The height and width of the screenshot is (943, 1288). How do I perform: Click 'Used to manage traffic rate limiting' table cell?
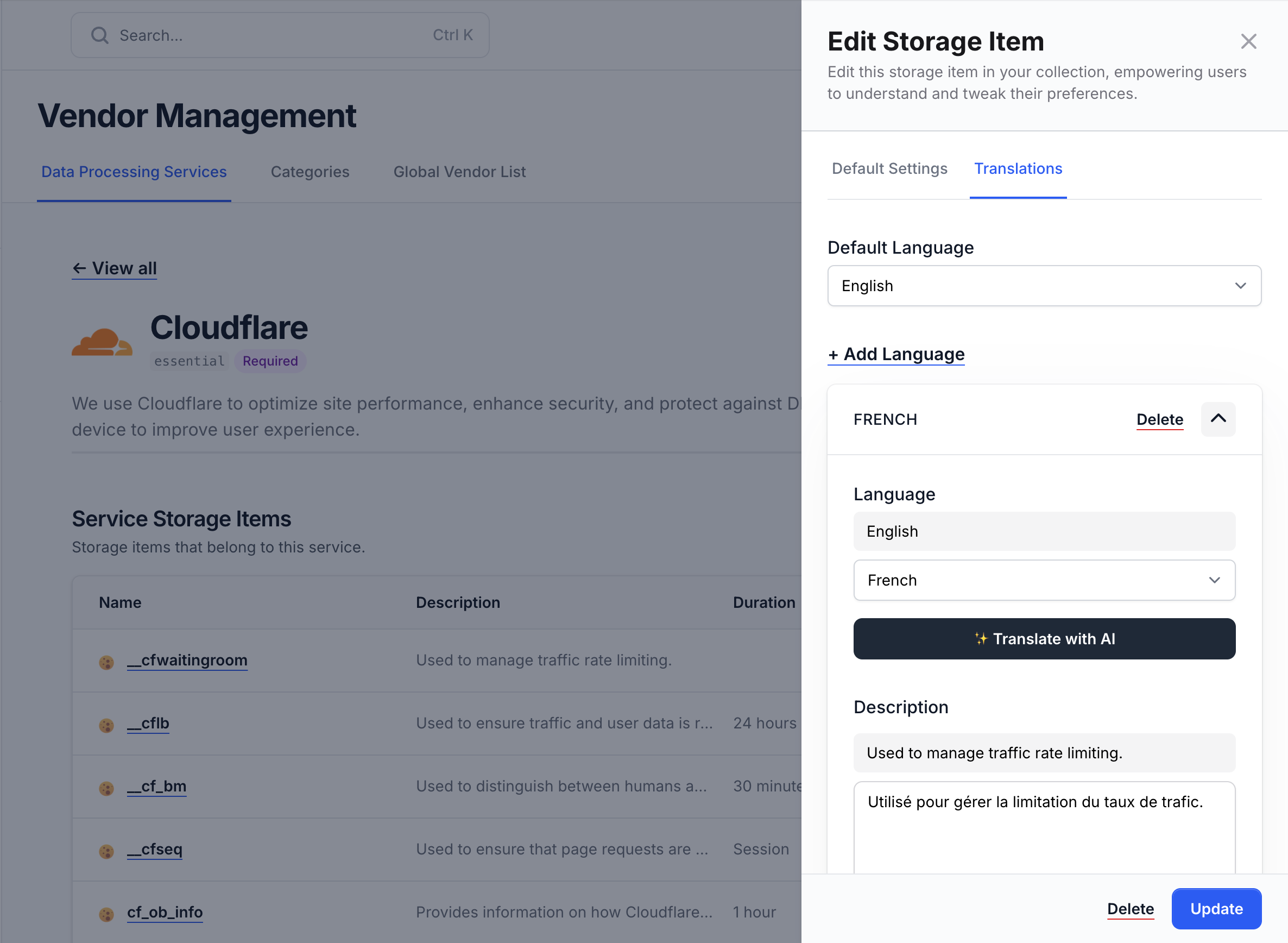click(x=544, y=661)
